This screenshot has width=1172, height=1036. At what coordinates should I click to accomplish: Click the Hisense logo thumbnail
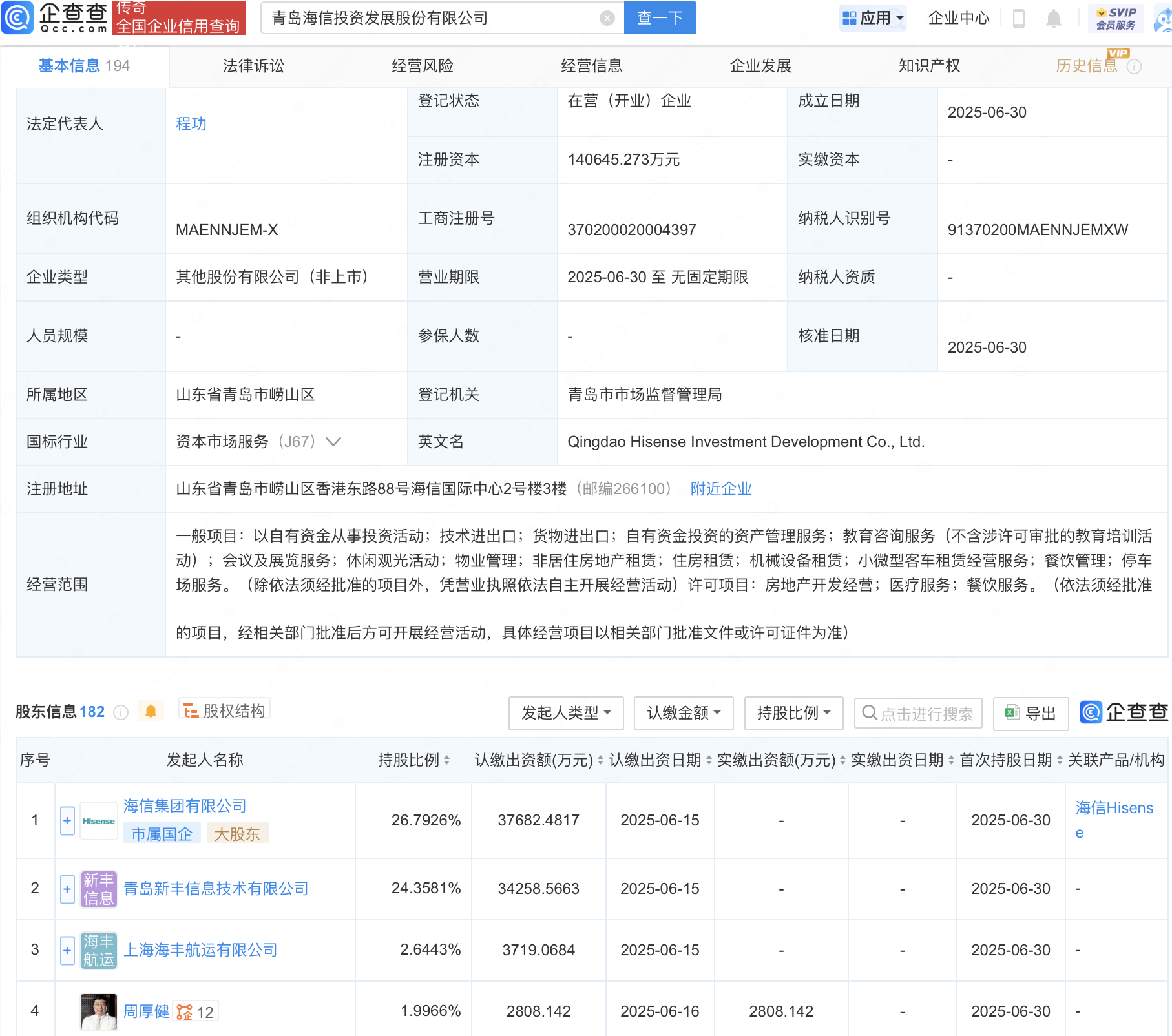click(x=98, y=820)
